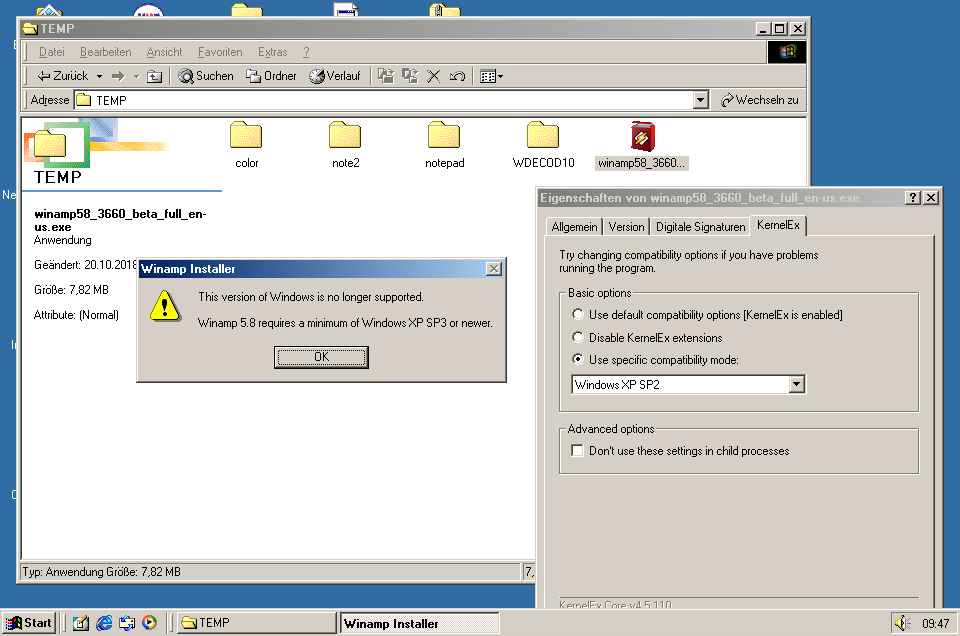Launch Internet Explorer from quick launch
This screenshot has height=636, width=960.
(x=104, y=623)
